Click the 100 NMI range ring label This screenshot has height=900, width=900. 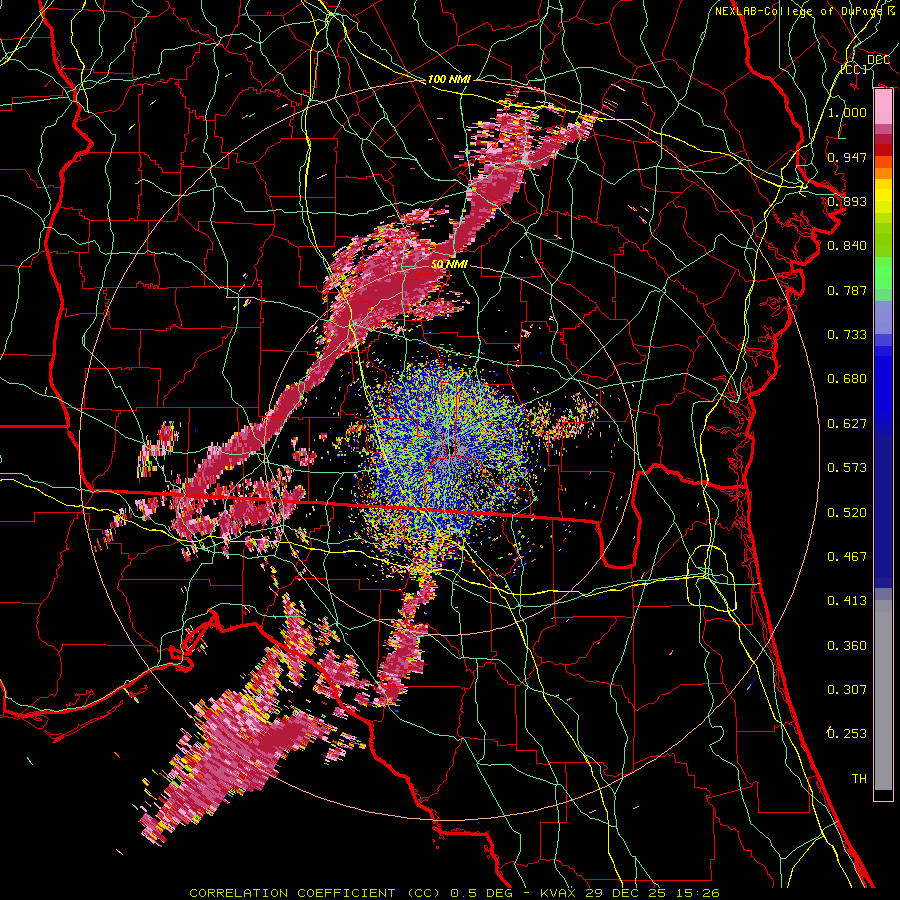[x=449, y=79]
